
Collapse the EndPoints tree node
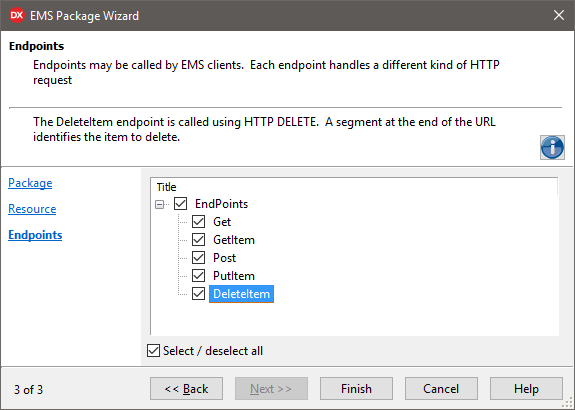[160, 204]
